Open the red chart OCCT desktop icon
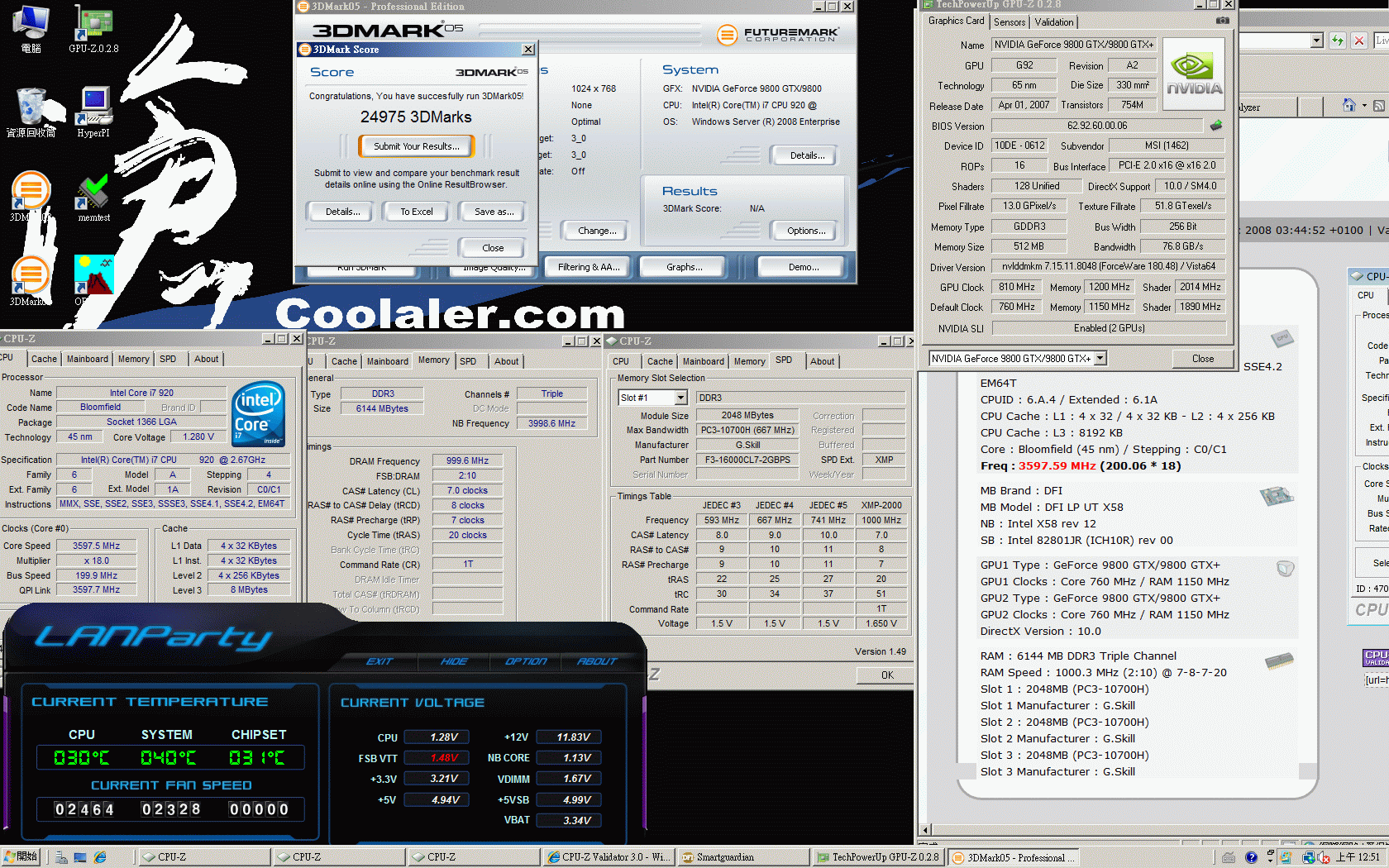This screenshot has height=868, width=1389. point(93,281)
